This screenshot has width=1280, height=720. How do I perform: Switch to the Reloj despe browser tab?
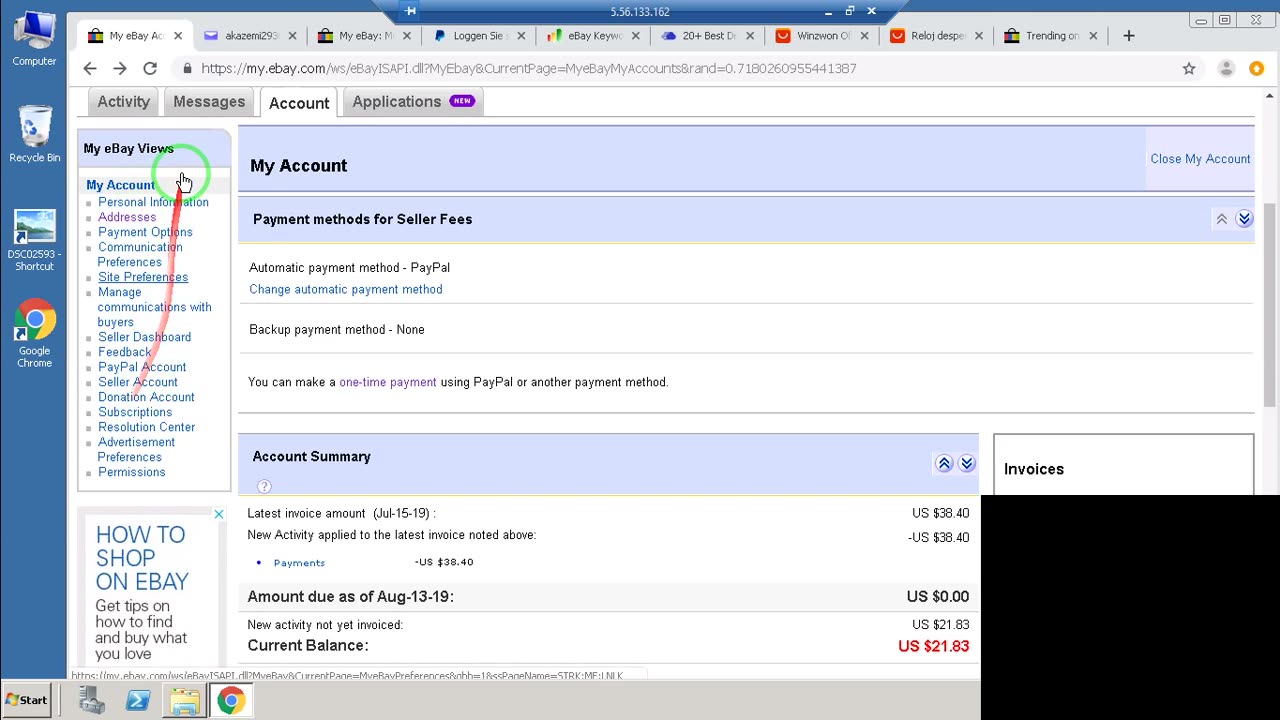(936, 36)
